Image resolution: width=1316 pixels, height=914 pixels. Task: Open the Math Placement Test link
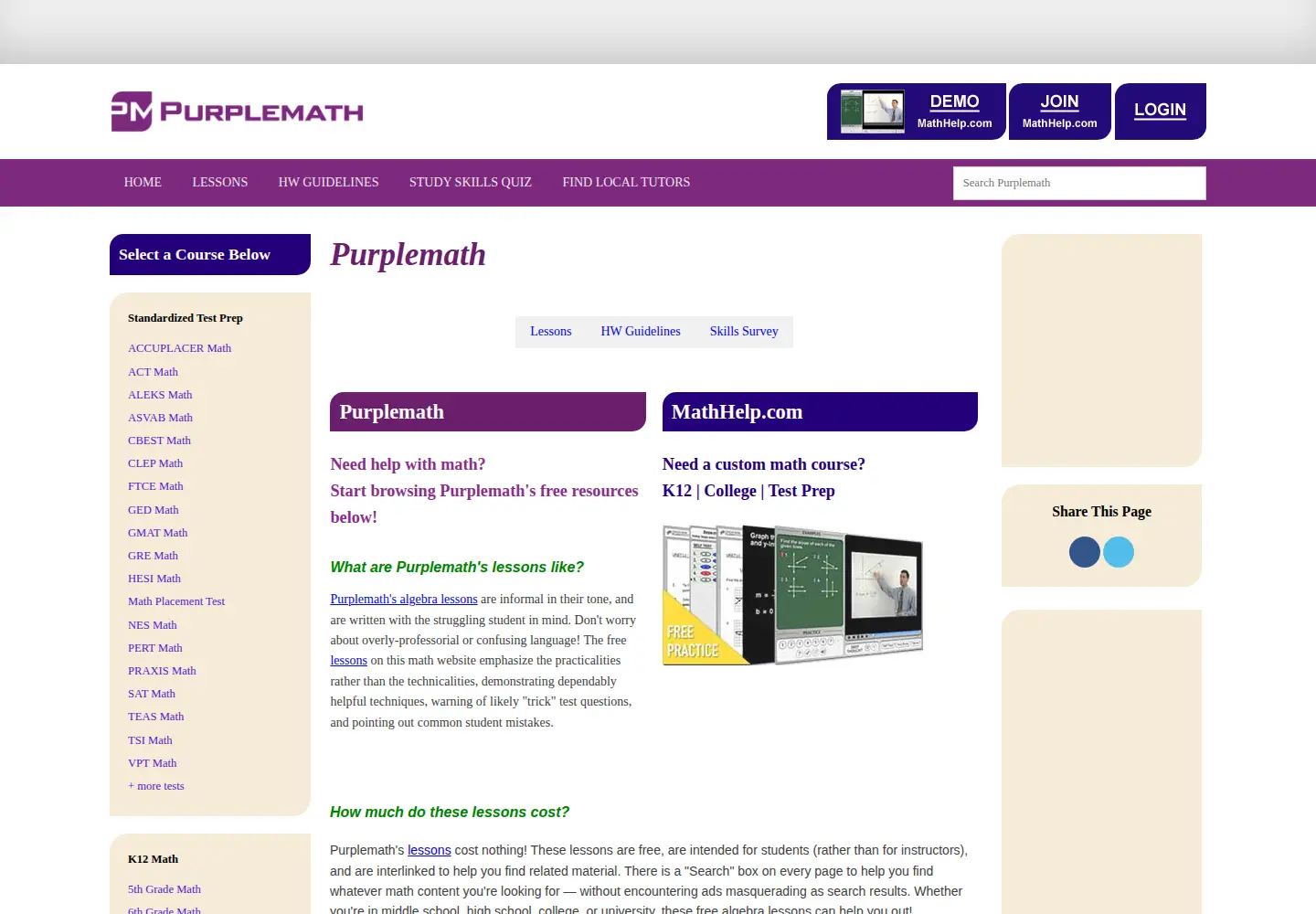[x=176, y=601]
